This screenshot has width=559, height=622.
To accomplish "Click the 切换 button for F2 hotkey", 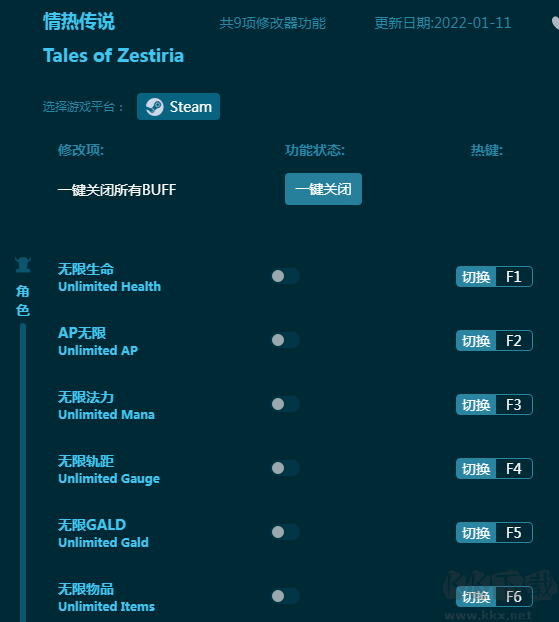I will 476,340.
